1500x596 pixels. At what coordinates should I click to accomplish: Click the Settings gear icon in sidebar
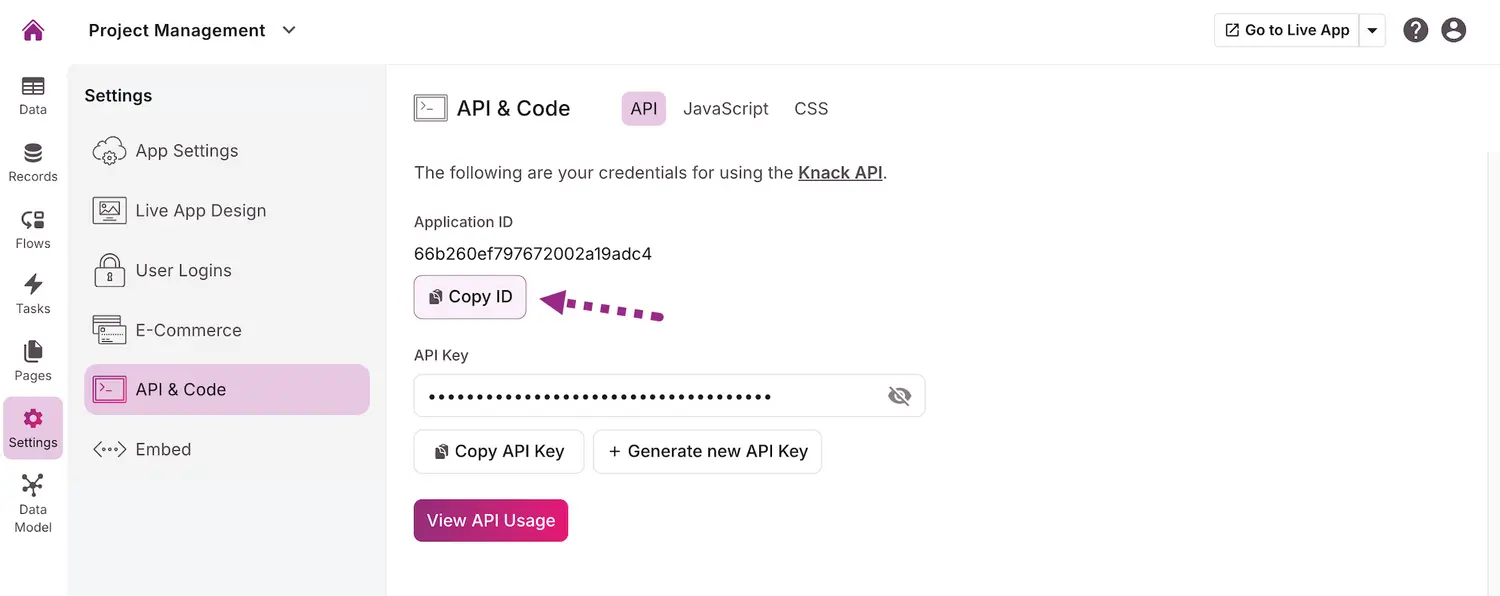tap(32, 420)
